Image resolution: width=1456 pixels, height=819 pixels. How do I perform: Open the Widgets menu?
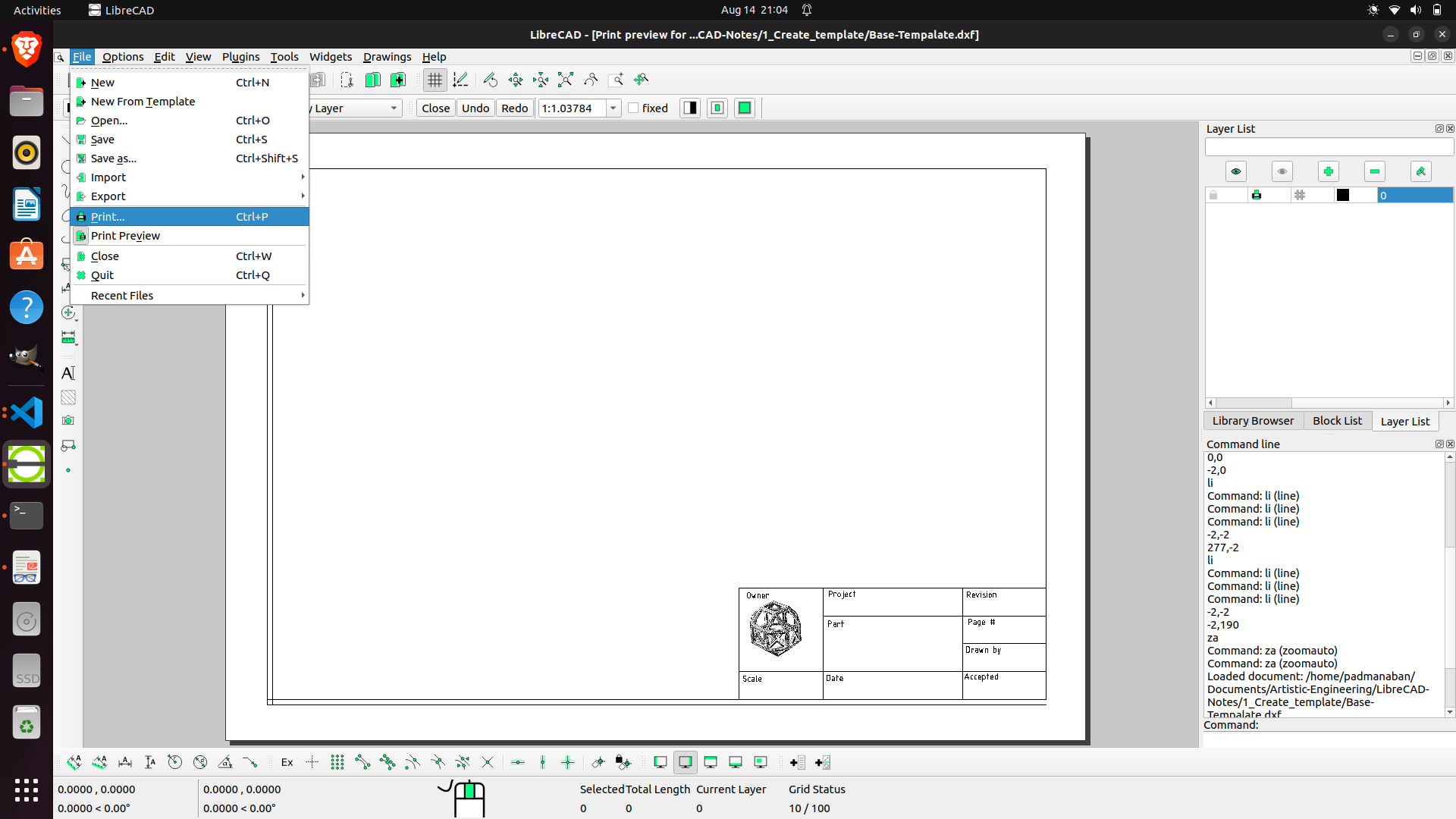click(x=331, y=57)
